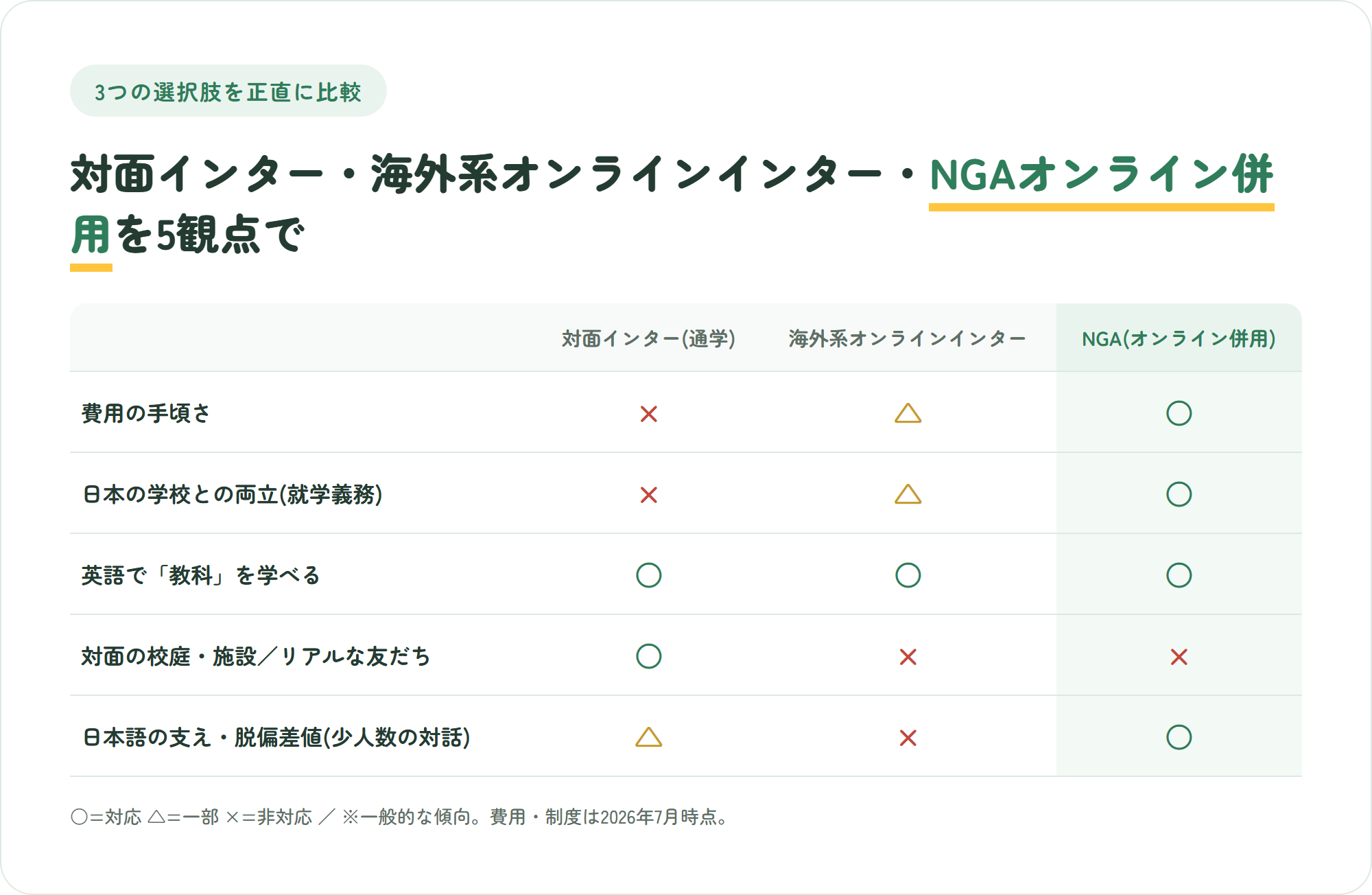Click the legend footnote ○=対応 △=一部 ×=非対応
1372x895 pixels.
(191, 817)
